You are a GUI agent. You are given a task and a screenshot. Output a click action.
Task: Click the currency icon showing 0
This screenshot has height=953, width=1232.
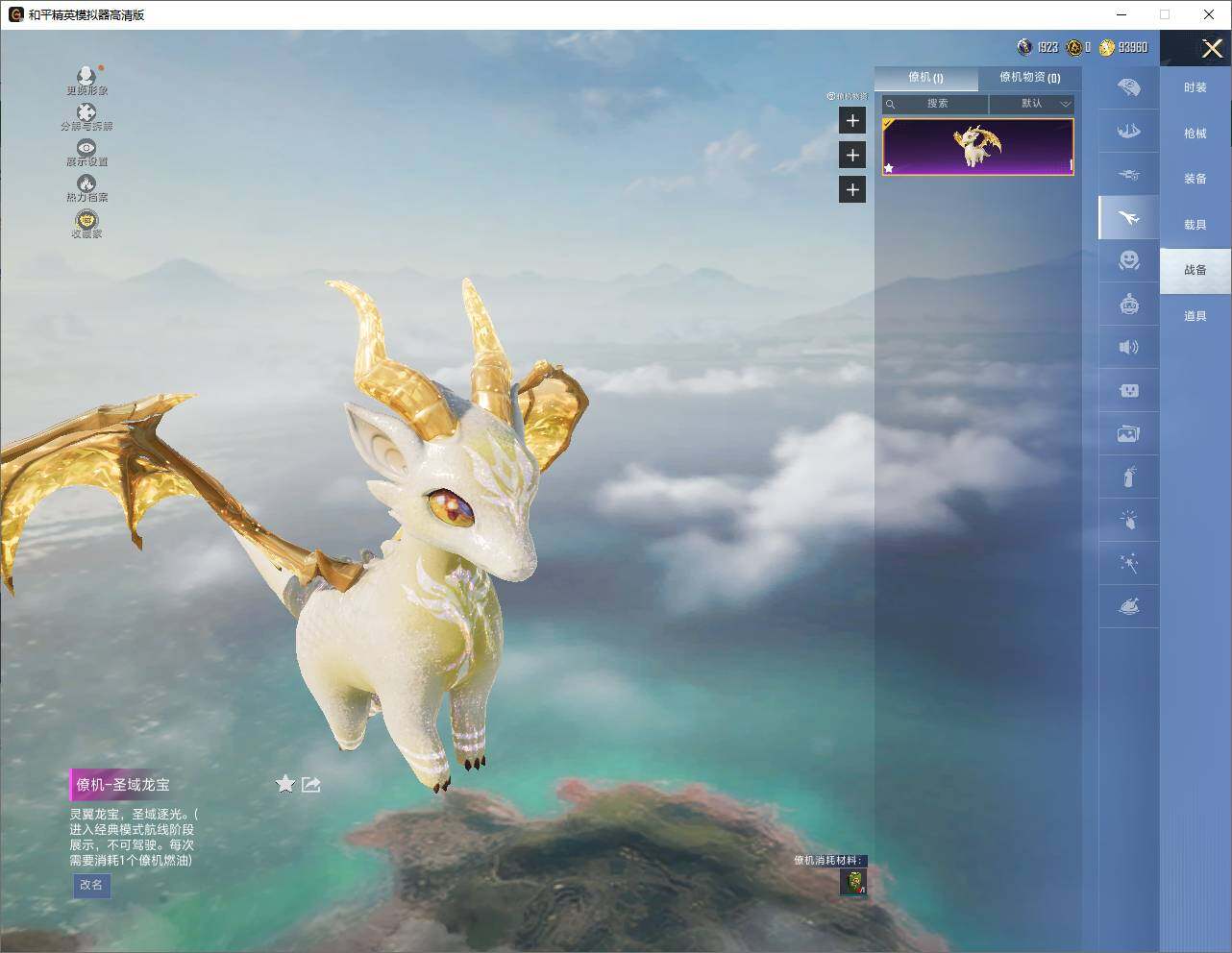1074,47
